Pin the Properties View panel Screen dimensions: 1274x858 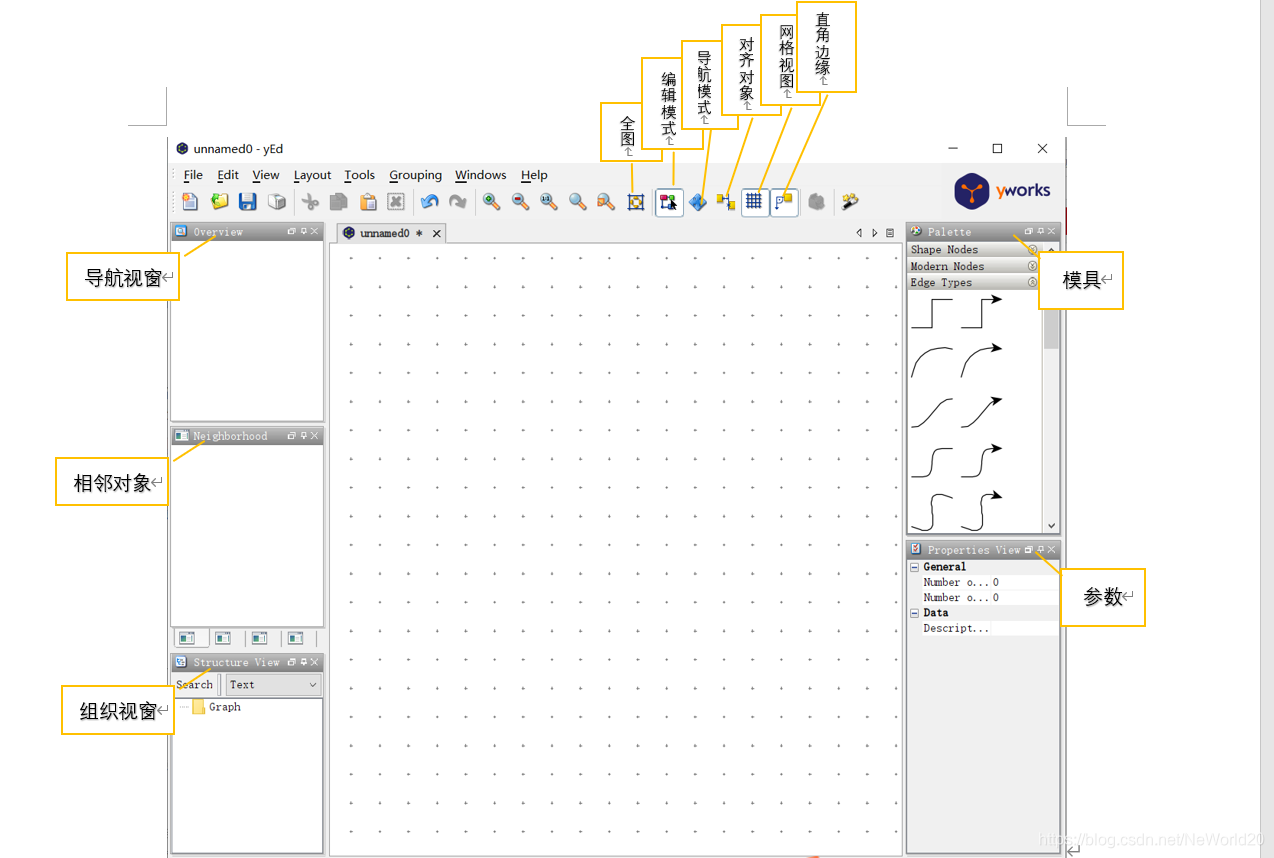click(1040, 550)
